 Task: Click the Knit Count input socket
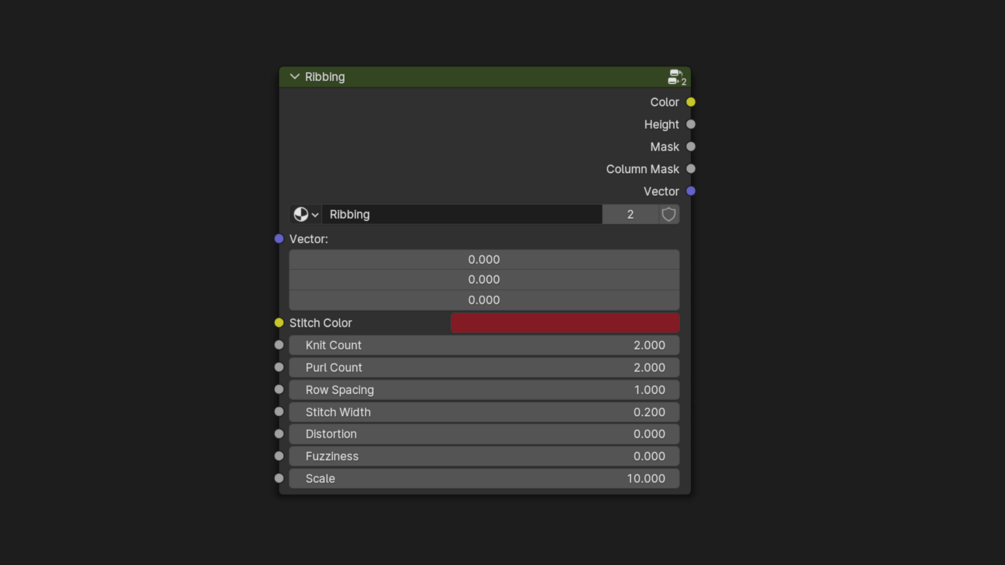(279, 345)
